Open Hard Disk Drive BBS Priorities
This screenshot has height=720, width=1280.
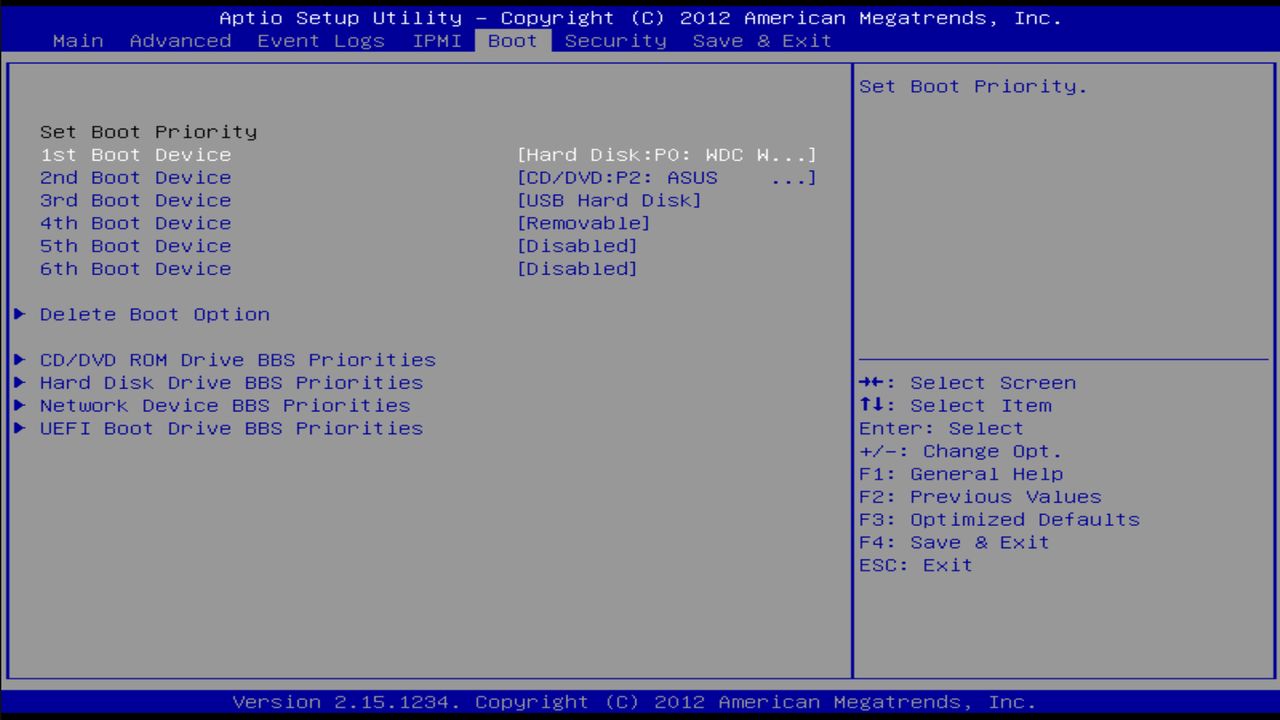tap(231, 383)
